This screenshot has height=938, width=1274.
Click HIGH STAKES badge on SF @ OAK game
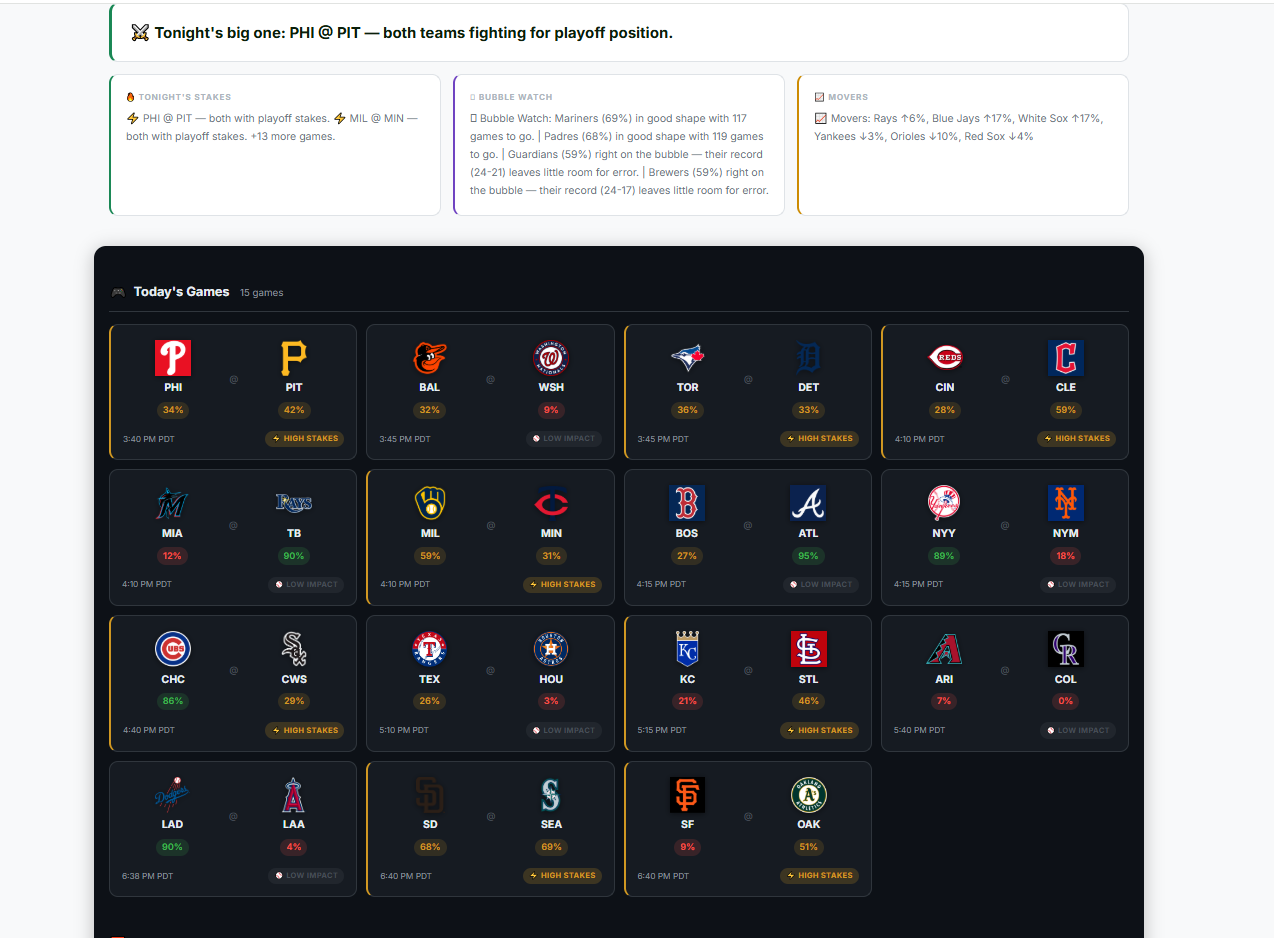pos(820,876)
